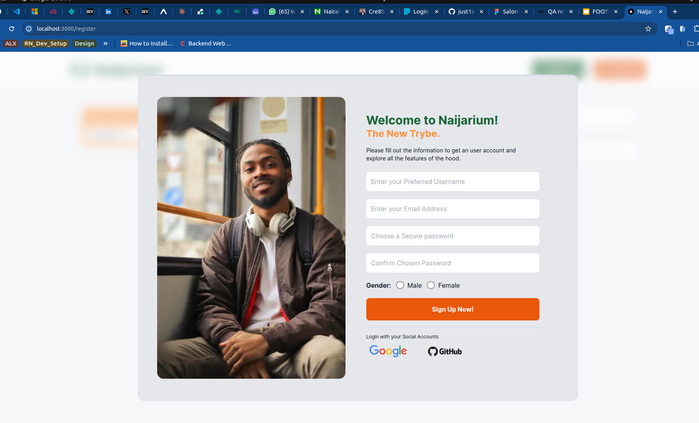The image size is (699, 423).
Task: Click the Confirm Chosen Password field
Action: [452, 263]
